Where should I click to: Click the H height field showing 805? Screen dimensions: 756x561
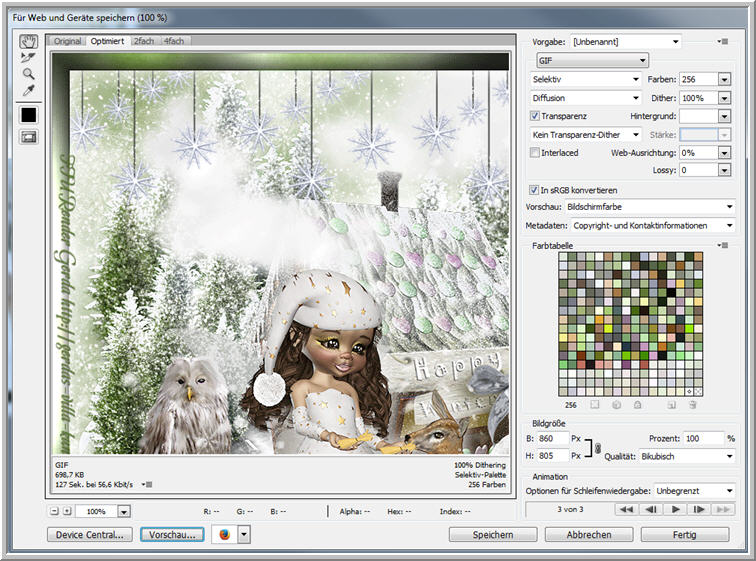tap(553, 456)
